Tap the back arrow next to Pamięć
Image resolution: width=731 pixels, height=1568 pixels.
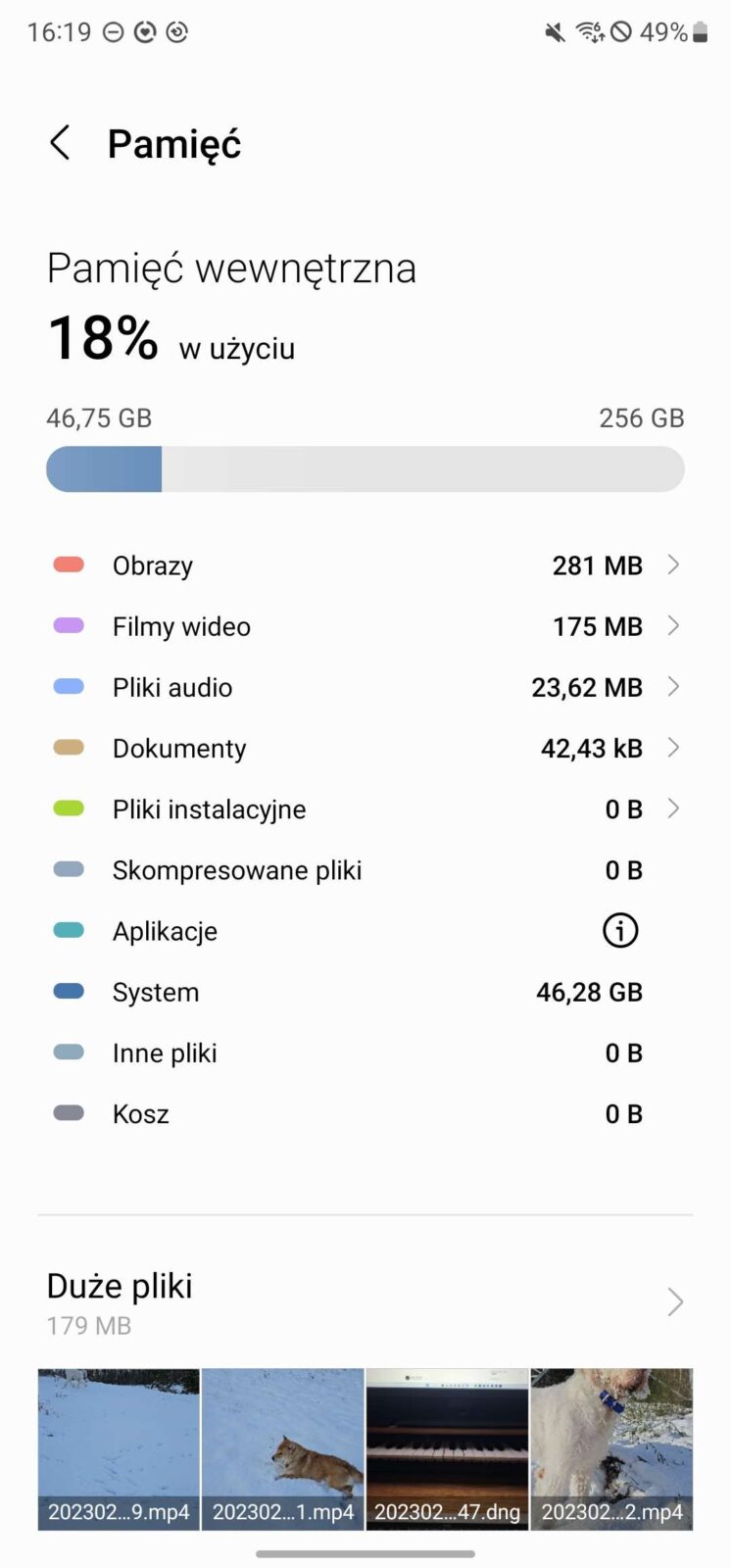click(61, 143)
